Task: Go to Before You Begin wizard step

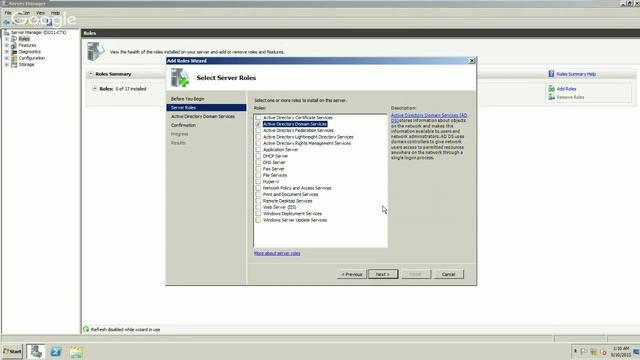Action: pos(187,99)
